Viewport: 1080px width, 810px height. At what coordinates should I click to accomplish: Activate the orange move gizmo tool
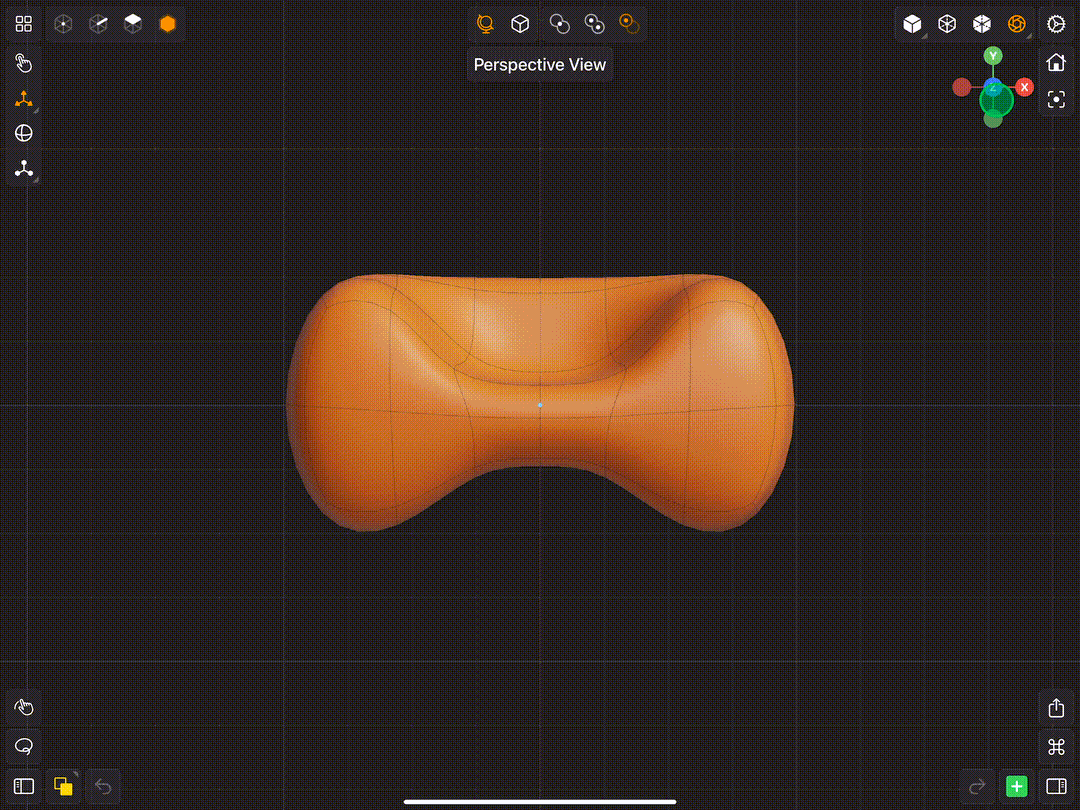pos(23,98)
